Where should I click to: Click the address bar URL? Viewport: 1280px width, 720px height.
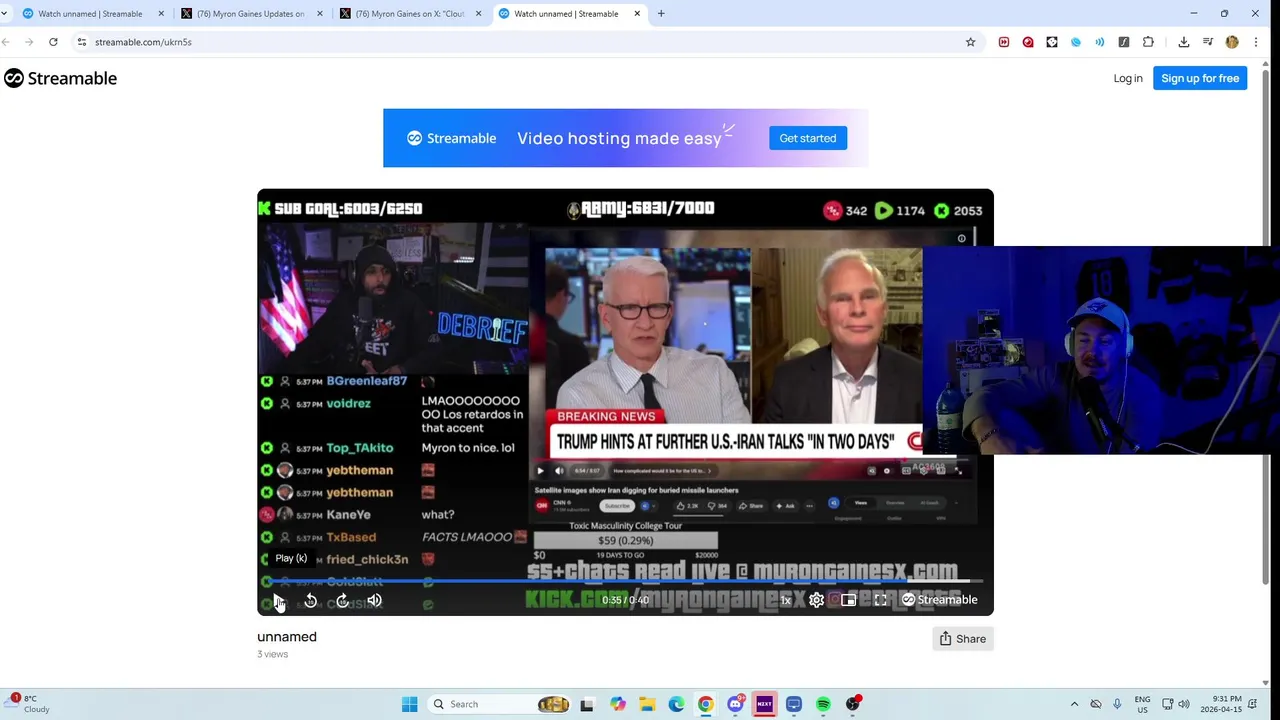pyautogui.click(x=143, y=42)
